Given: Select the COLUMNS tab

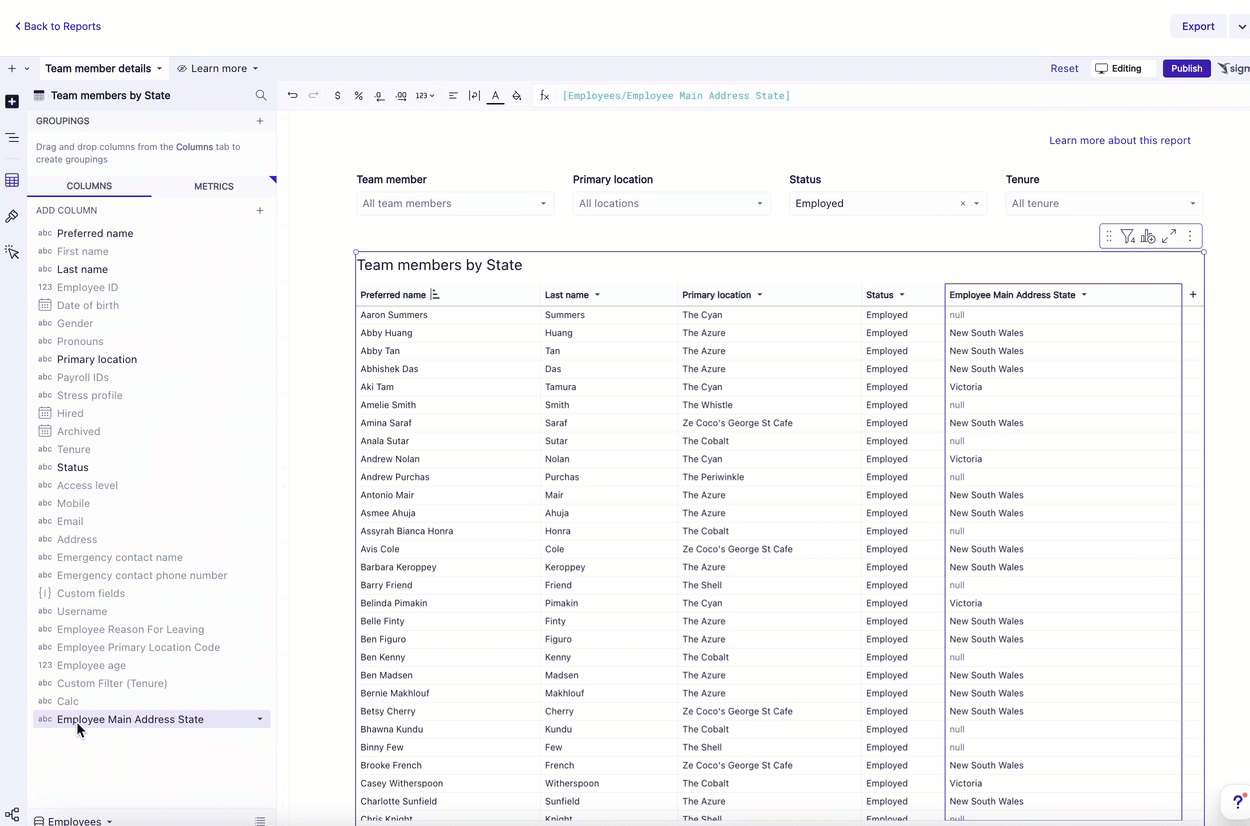Looking at the screenshot, I should coord(89,186).
